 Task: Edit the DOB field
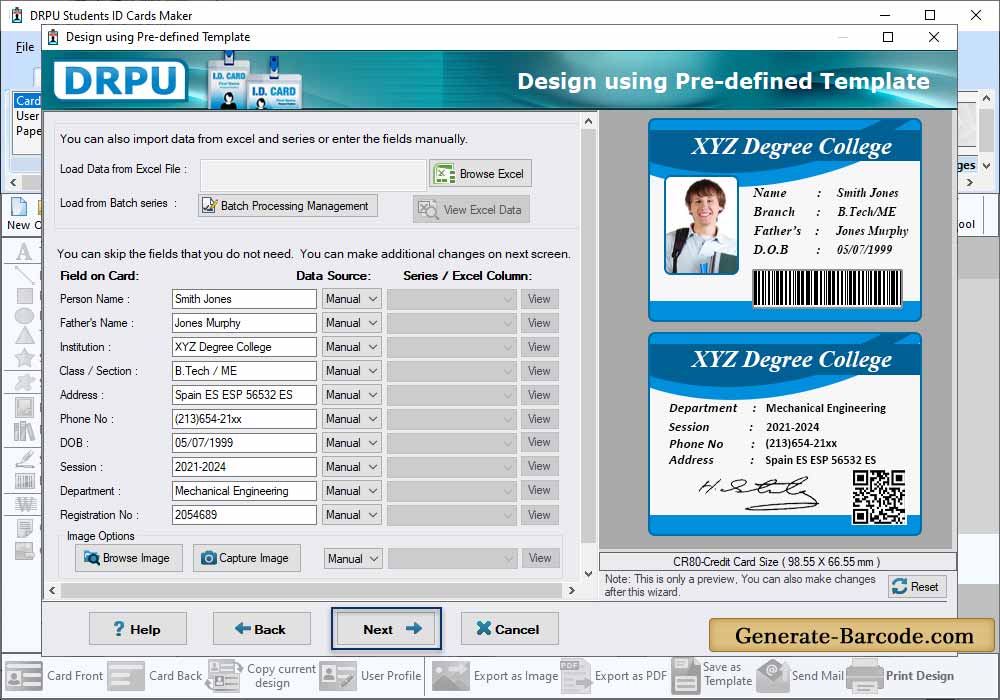244,443
